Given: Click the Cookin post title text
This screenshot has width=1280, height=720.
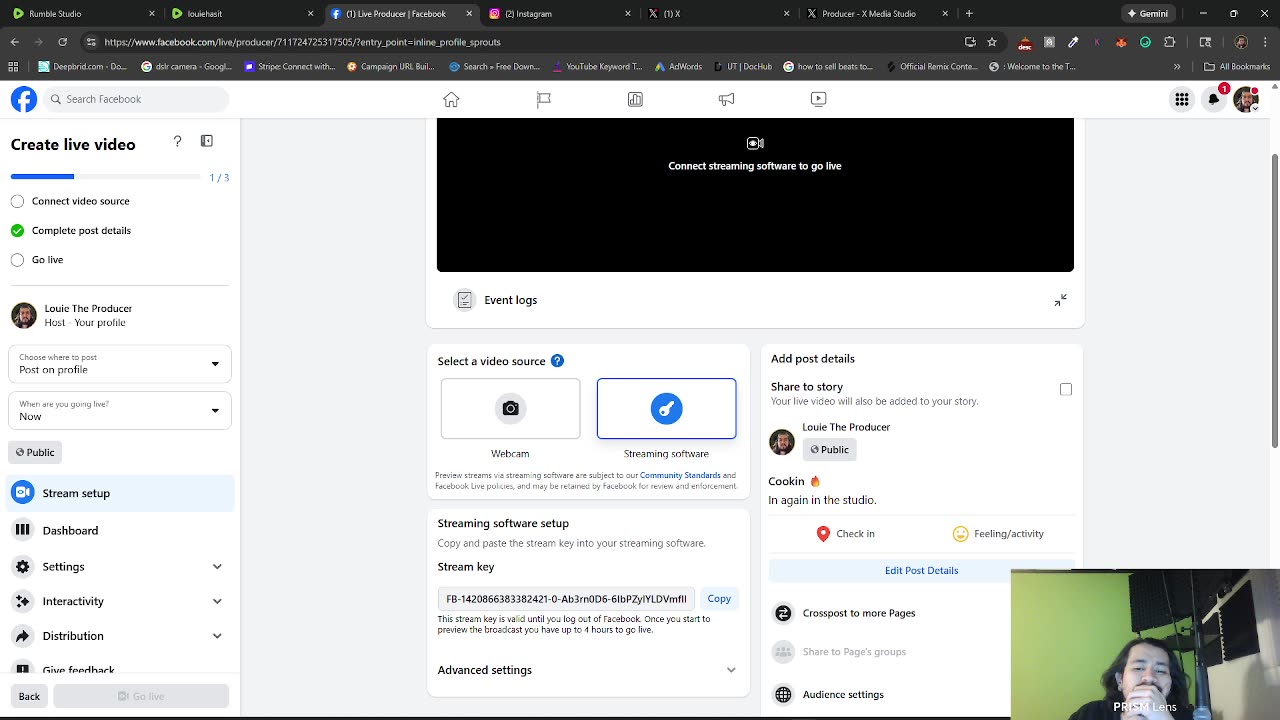Looking at the screenshot, I should [x=794, y=481].
